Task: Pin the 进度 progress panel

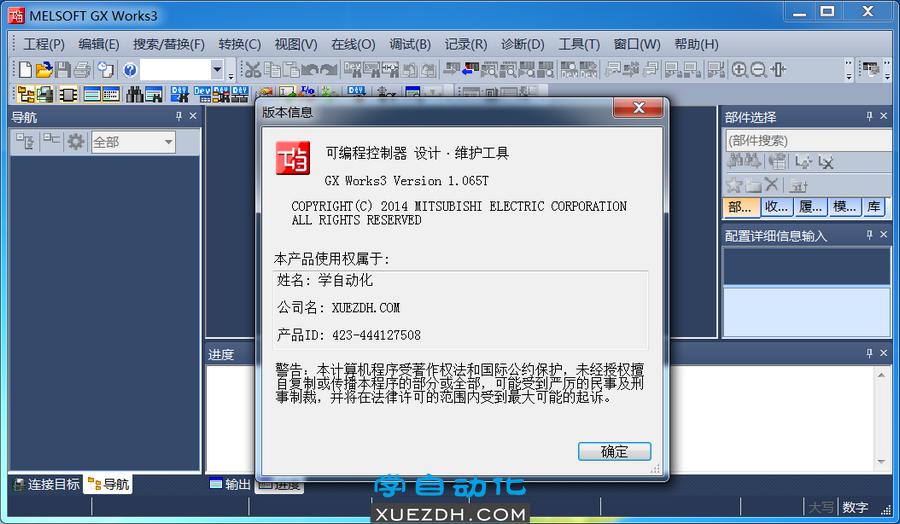Action: click(869, 354)
